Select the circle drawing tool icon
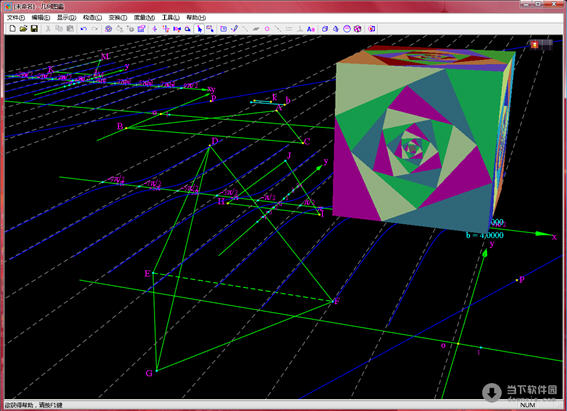The width and height of the screenshot is (567, 411). pos(267,29)
